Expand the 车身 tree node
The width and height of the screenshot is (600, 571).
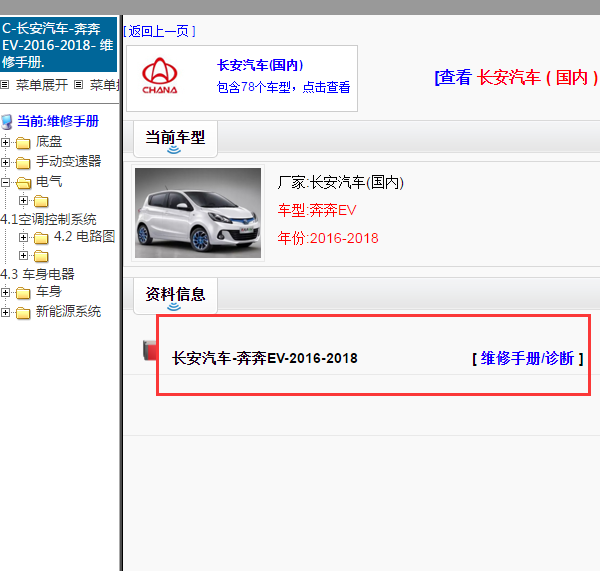pos(5,293)
